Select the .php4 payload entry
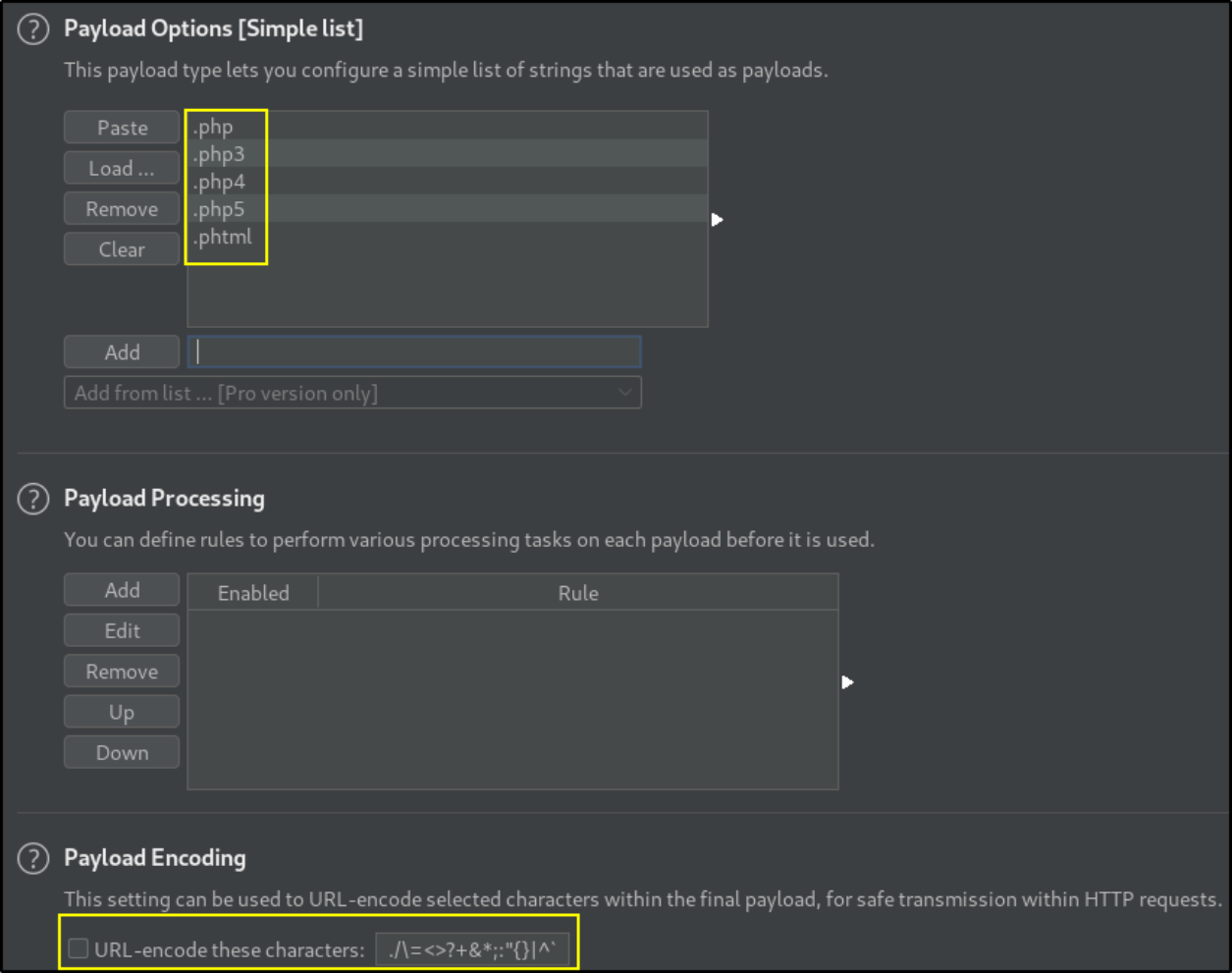 (x=448, y=182)
